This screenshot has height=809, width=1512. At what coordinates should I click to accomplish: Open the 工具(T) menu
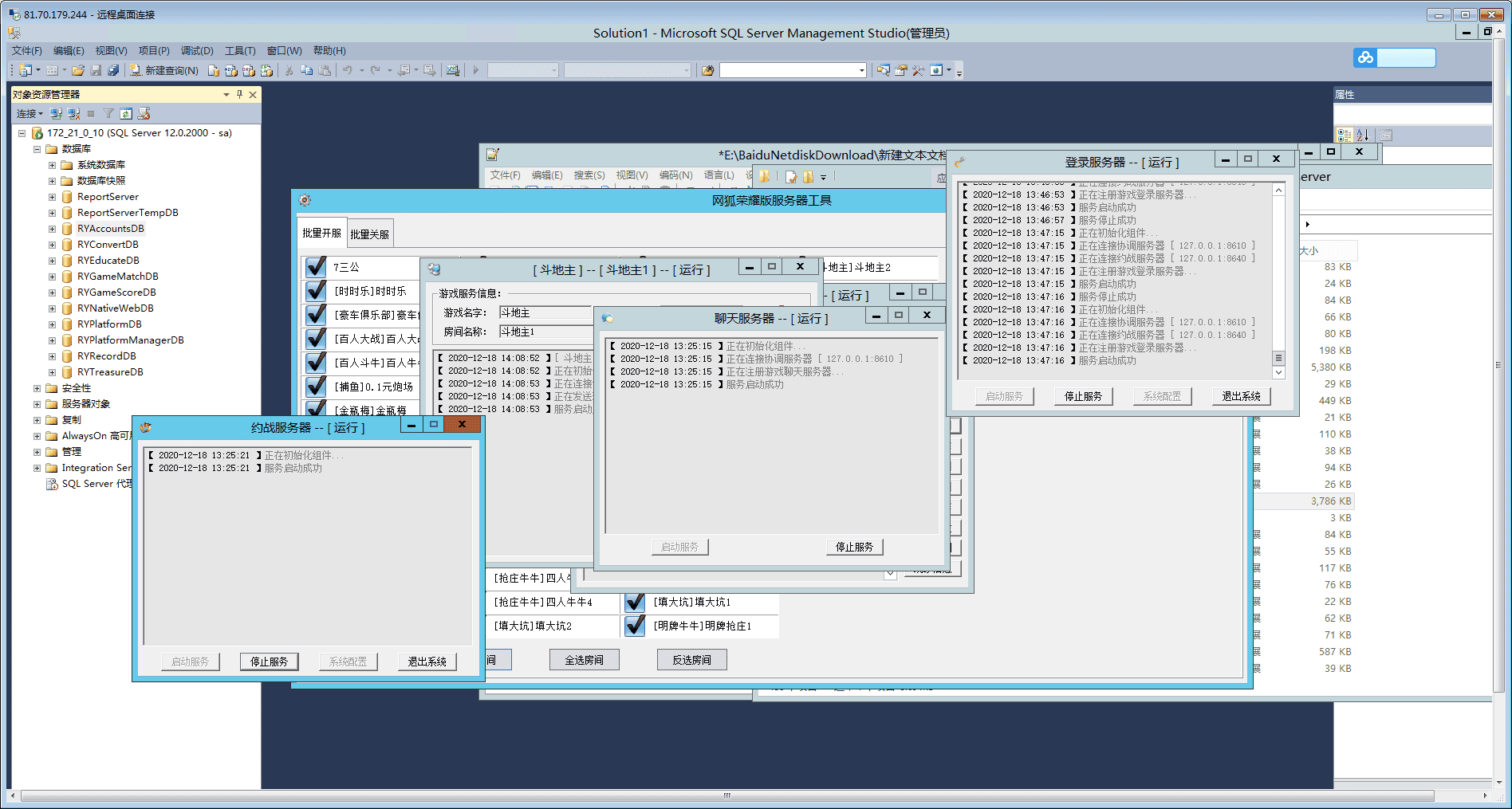pos(239,51)
